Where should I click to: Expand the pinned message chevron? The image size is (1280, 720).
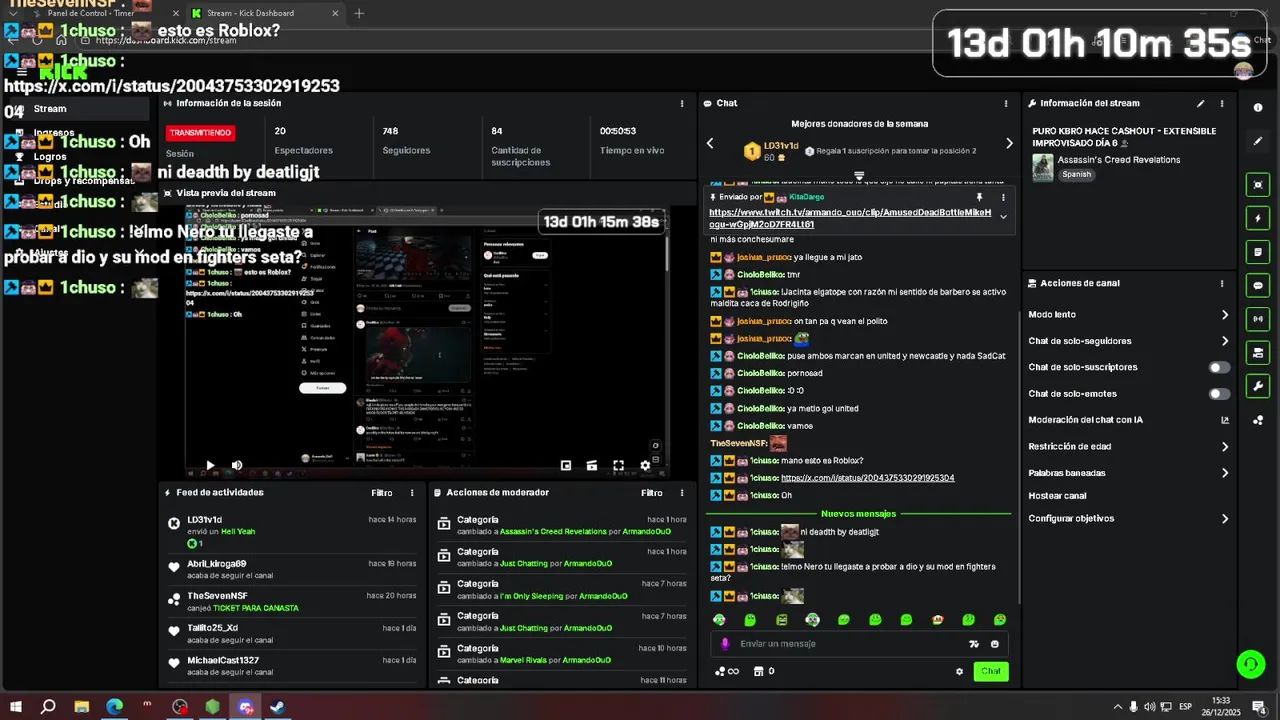[x=1003, y=217]
